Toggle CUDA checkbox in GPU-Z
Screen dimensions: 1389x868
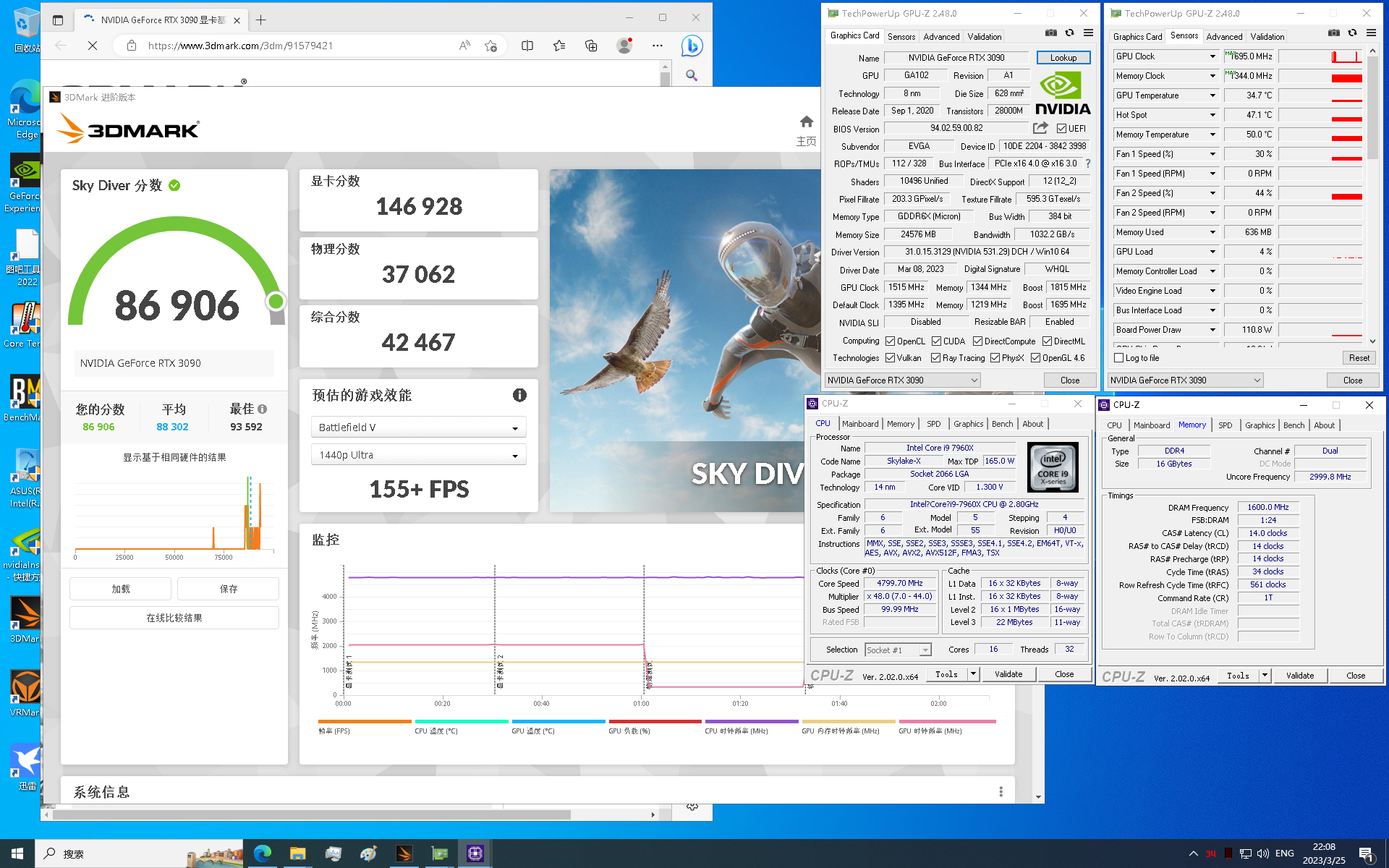point(936,341)
